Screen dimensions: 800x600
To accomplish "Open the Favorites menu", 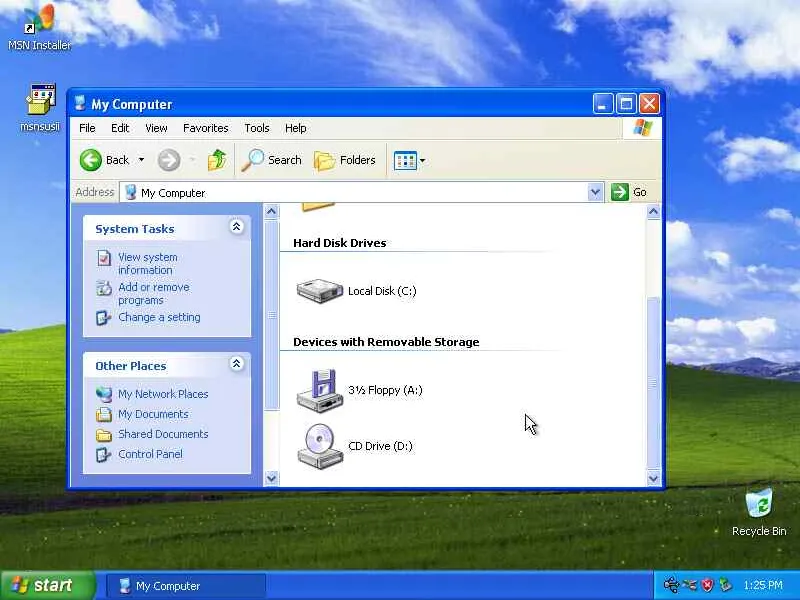I will pyautogui.click(x=206, y=128).
